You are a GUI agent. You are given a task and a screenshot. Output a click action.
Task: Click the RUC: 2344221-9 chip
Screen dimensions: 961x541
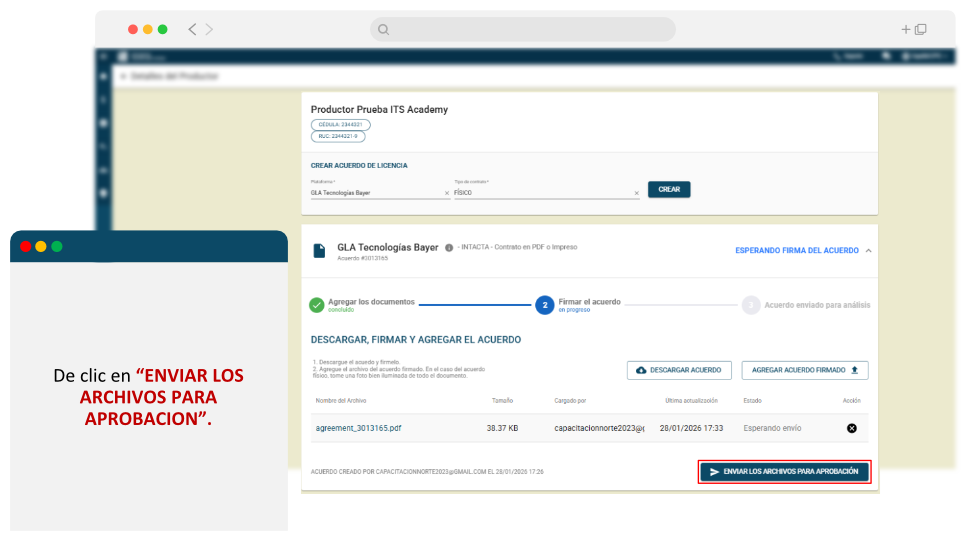338,136
